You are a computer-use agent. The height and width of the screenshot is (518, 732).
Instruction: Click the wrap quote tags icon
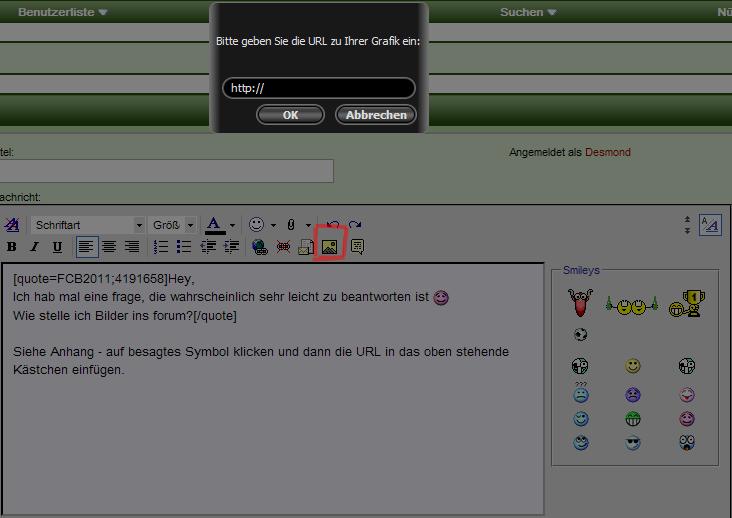357,246
